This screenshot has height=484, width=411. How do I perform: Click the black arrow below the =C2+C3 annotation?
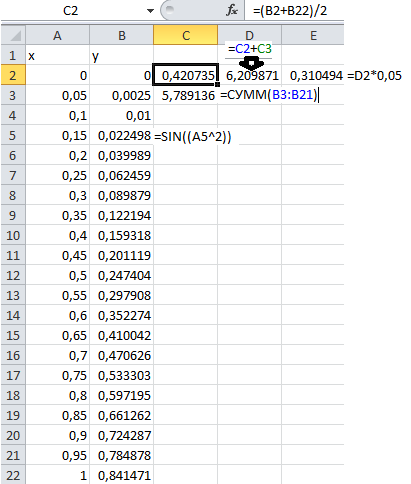[251, 63]
